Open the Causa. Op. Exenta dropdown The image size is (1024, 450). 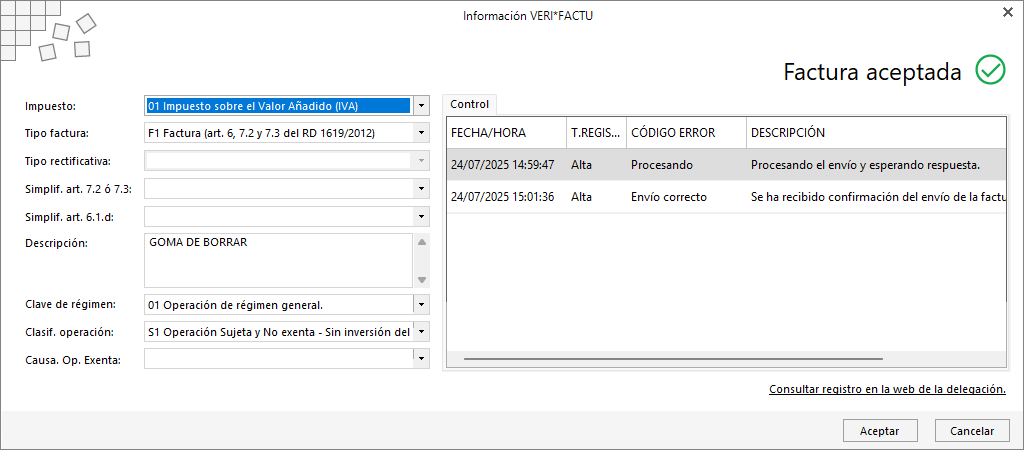click(x=421, y=359)
